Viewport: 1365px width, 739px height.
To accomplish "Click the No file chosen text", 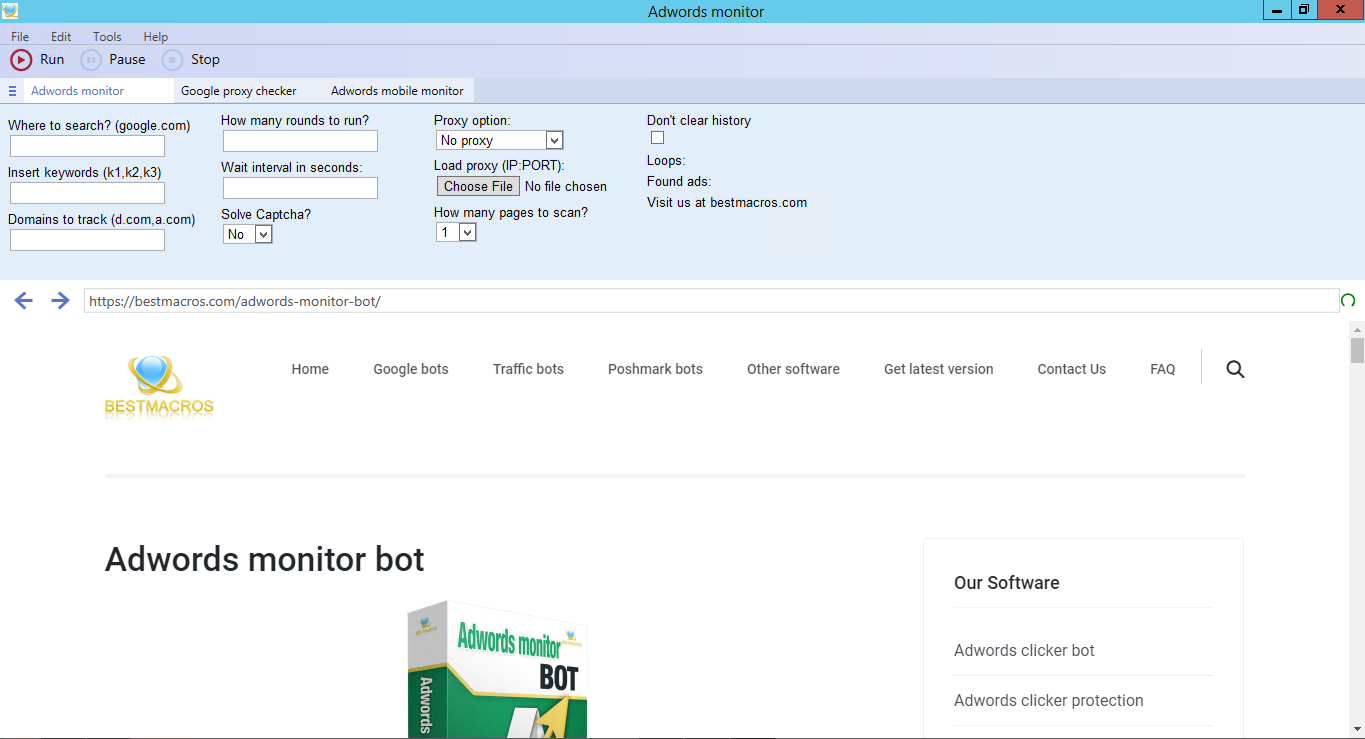I will pyautogui.click(x=565, y=186).
